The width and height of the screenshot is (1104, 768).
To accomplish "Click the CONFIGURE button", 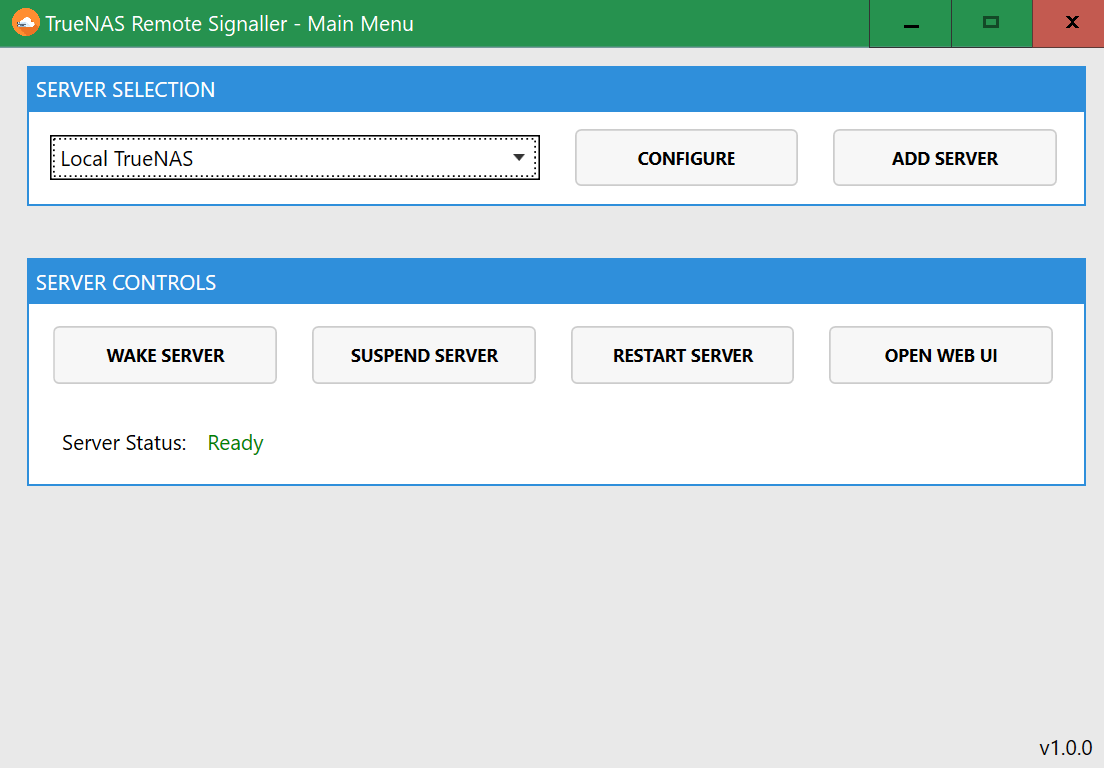I will [x=686, y=158].
